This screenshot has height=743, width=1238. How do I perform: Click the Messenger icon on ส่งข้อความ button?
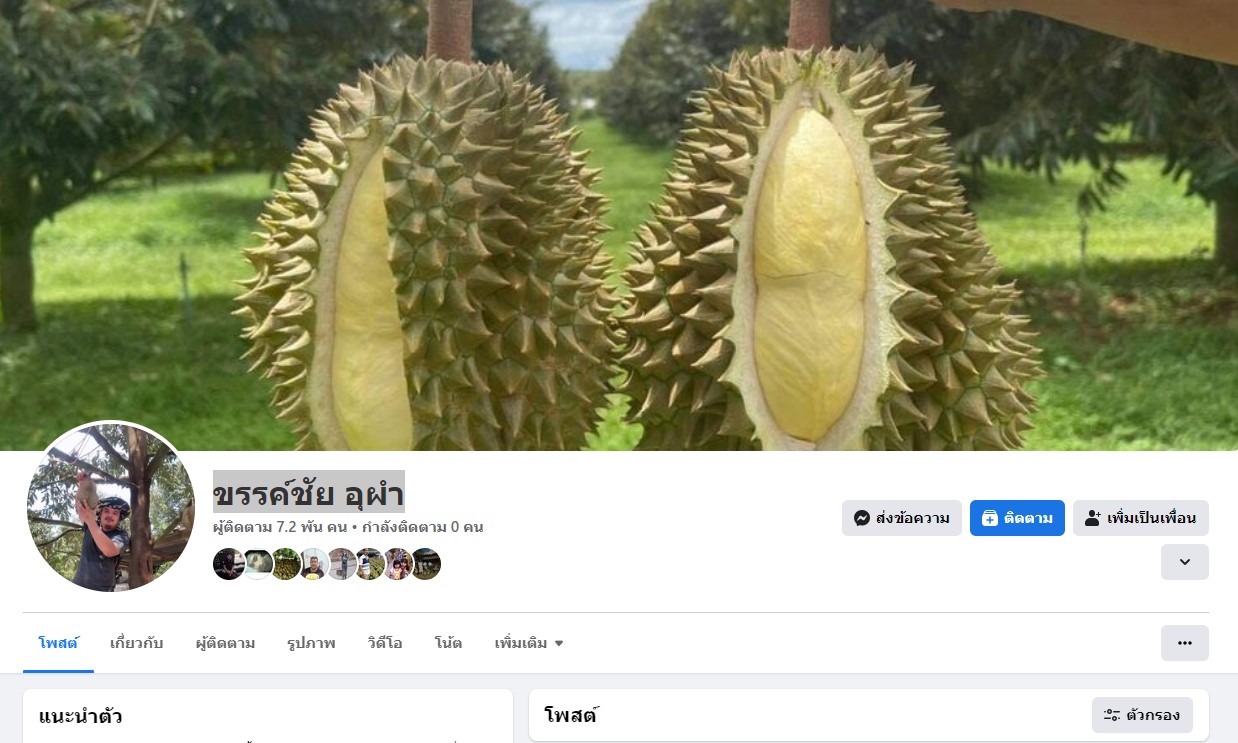point(862,518)
